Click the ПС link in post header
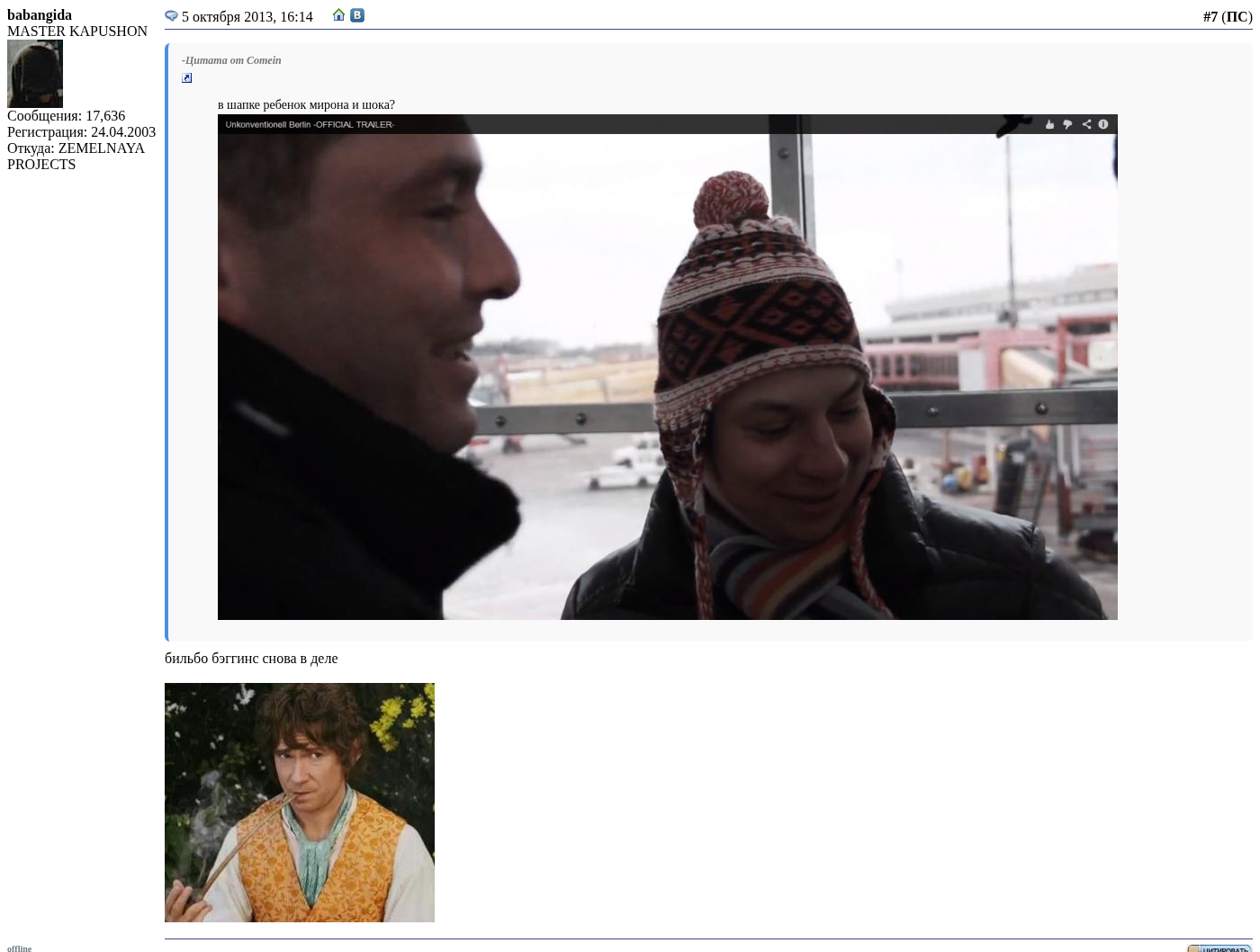 [x=1237, y=16]
